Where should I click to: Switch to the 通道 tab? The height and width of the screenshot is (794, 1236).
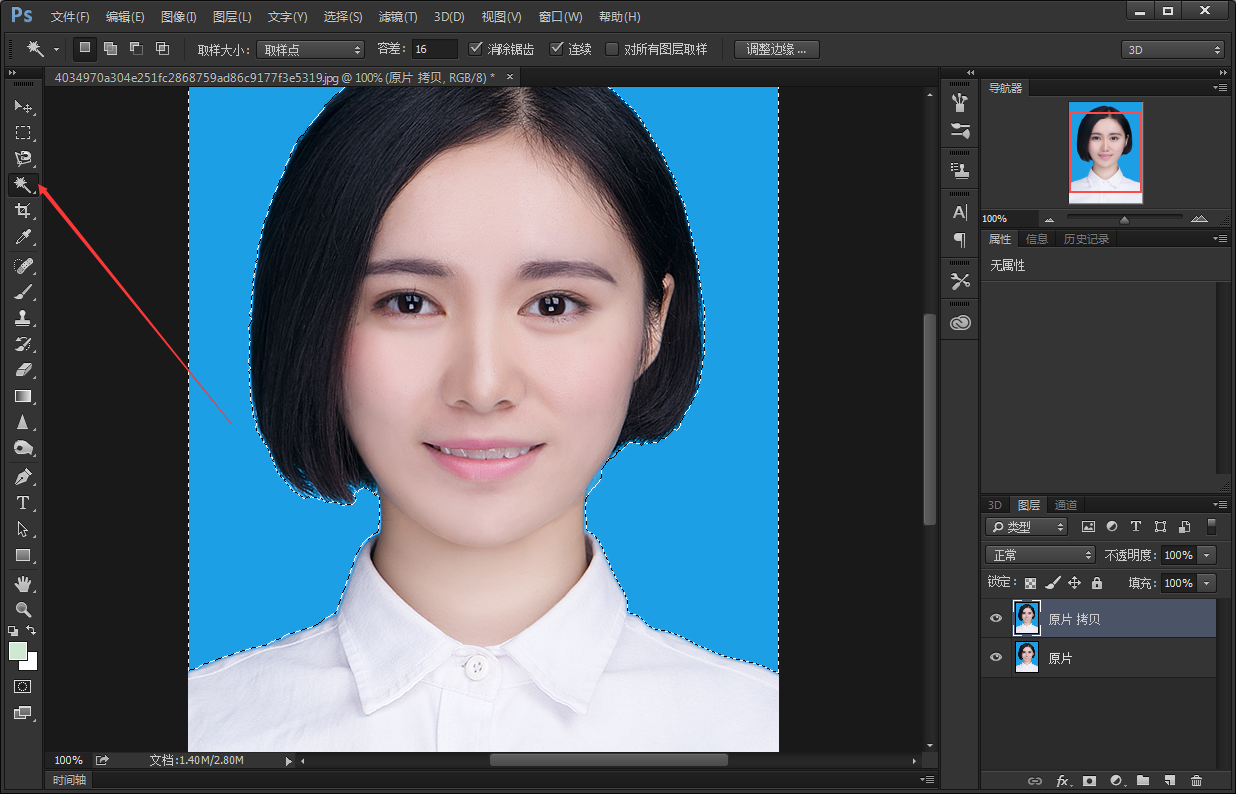(1065, 505)
